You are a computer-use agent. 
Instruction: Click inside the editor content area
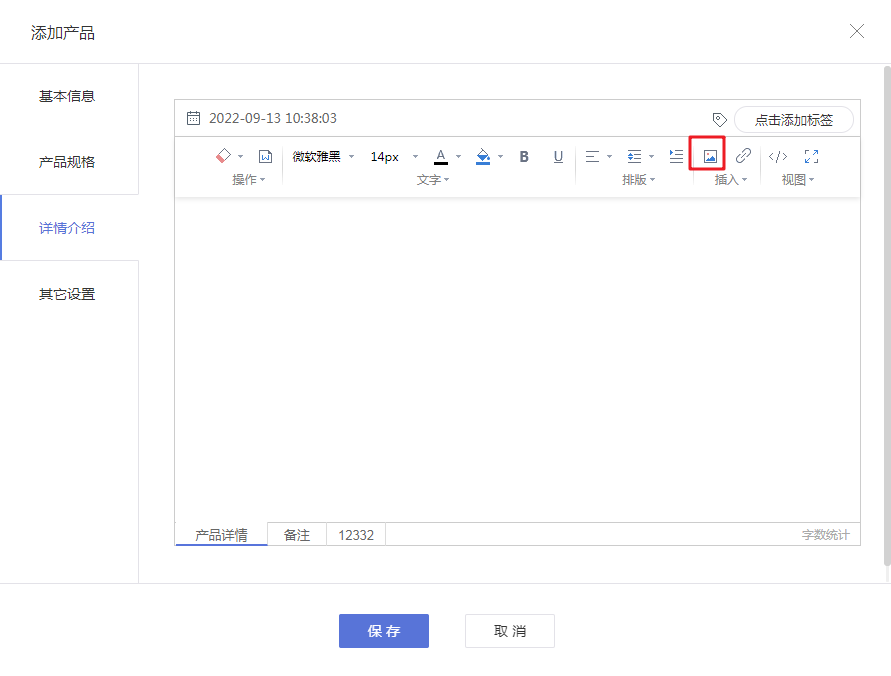[517, 360]
